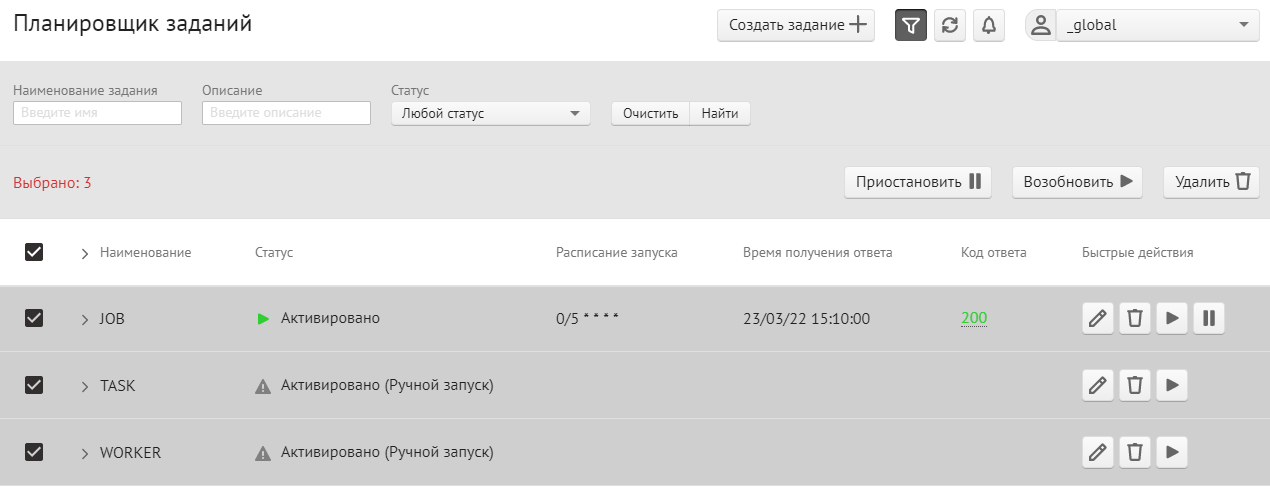Click the filter funnel icon

(x=910, y=26)
